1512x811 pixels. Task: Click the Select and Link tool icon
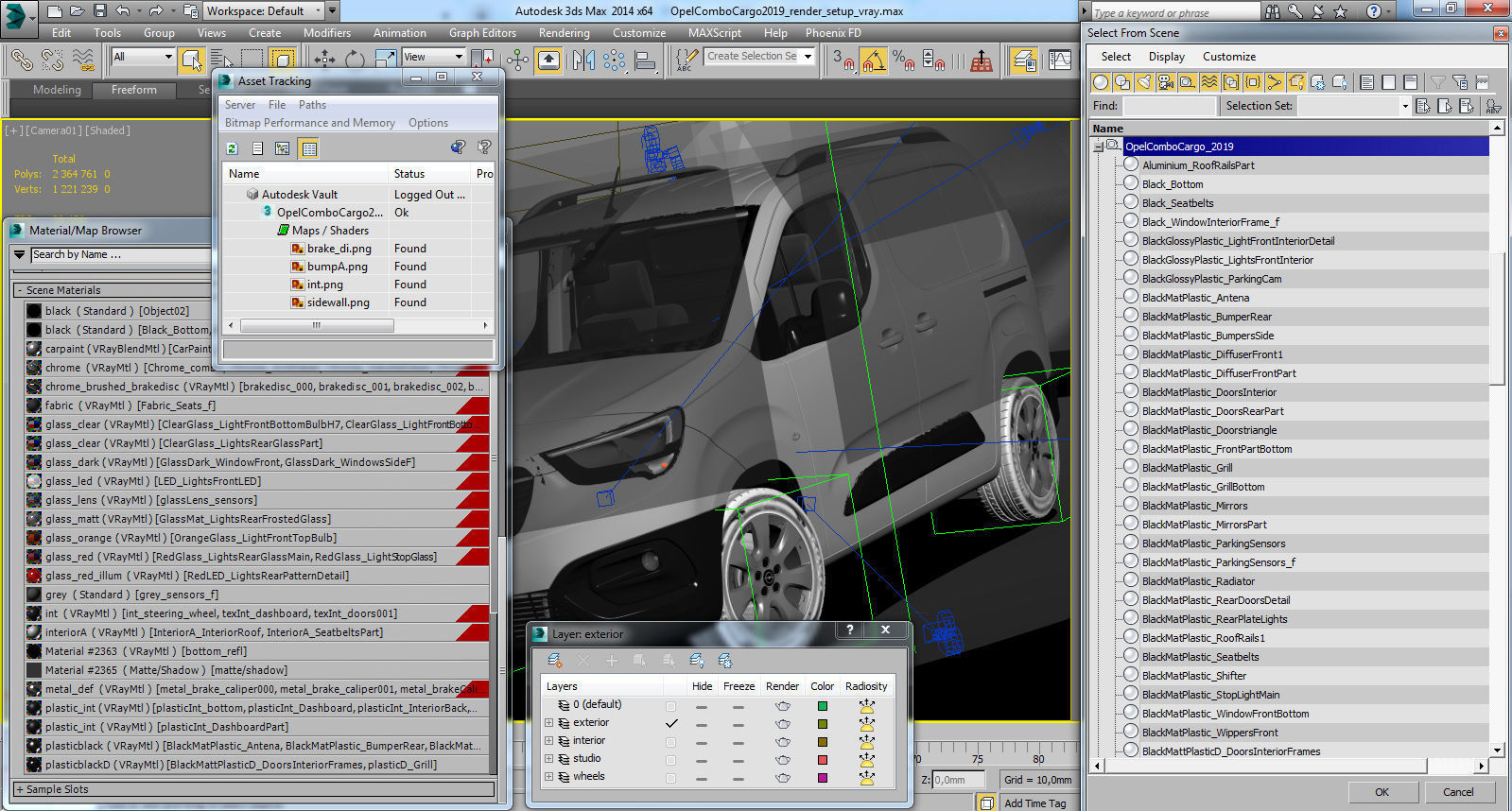pos(22,60)
